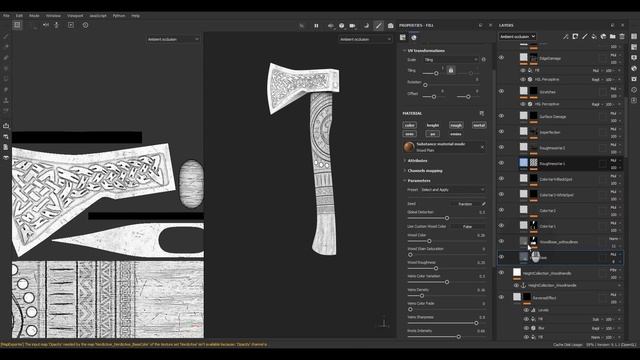Pause rendering with the pause button
Image resolution: width=640 pixels, height=360 pixels.
pyautogui.click(x=316, y=25)
